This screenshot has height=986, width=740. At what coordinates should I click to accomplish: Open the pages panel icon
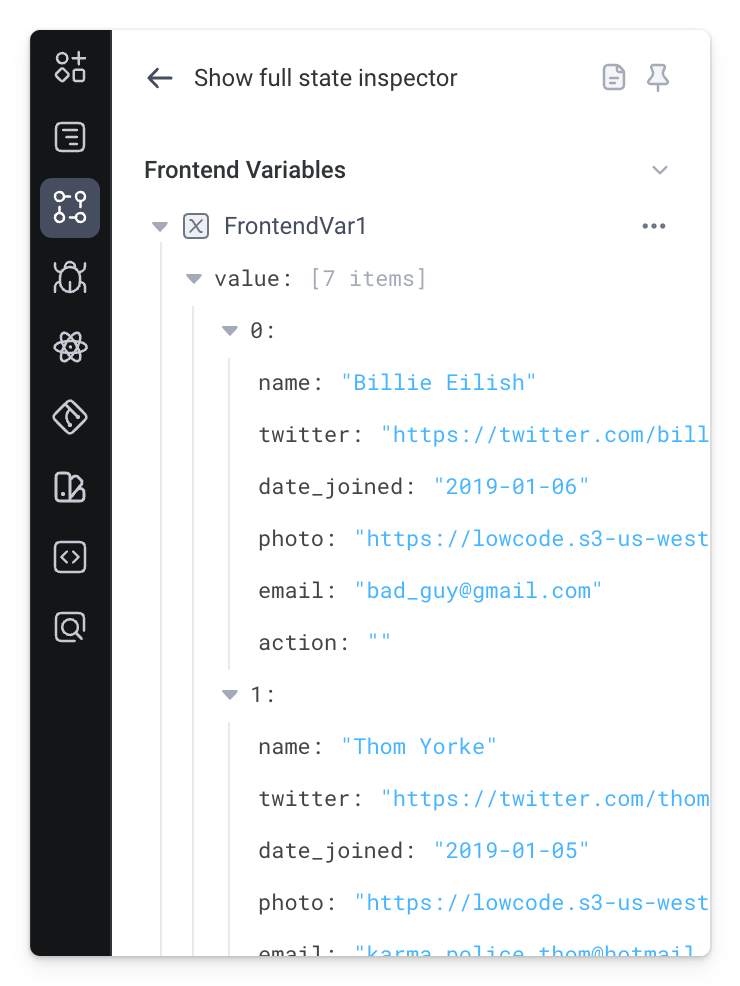[69, 137]
